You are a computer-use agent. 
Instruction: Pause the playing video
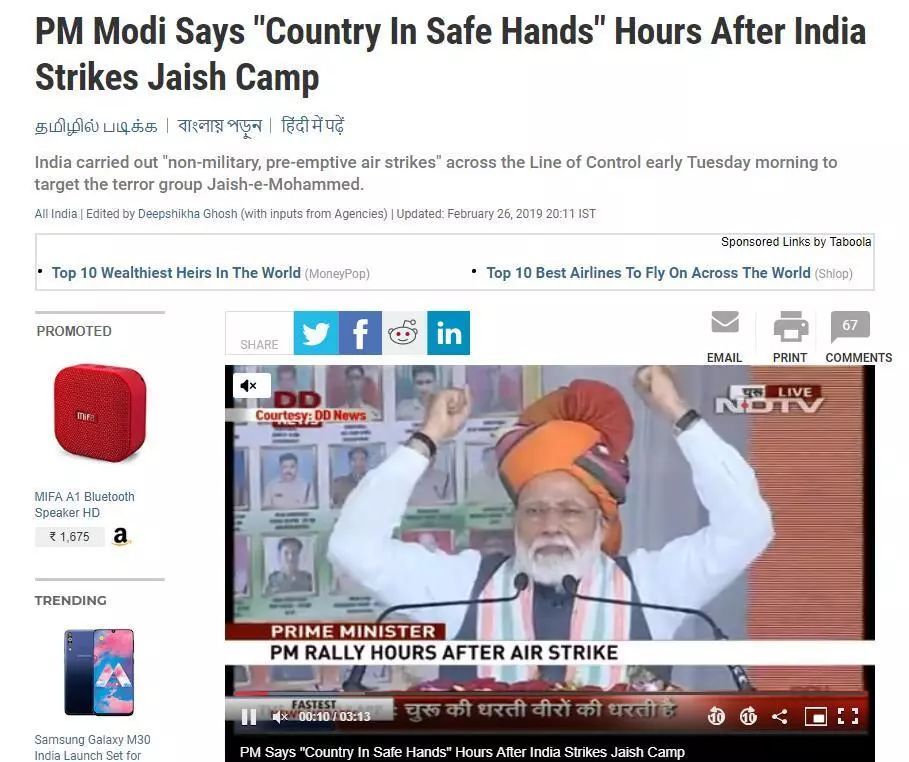pos(249,717)
